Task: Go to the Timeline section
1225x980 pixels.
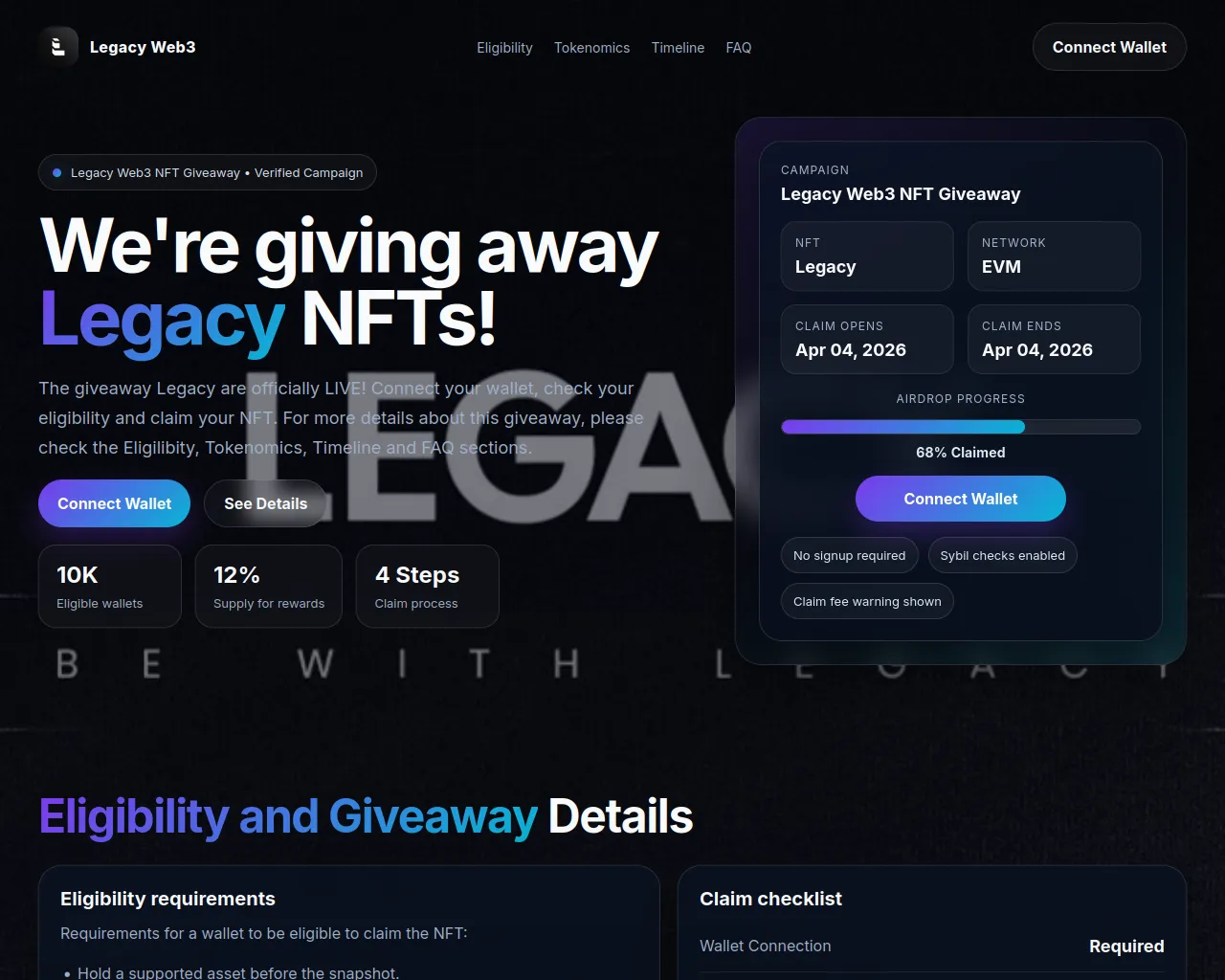Action: click(x=678, y=48)
